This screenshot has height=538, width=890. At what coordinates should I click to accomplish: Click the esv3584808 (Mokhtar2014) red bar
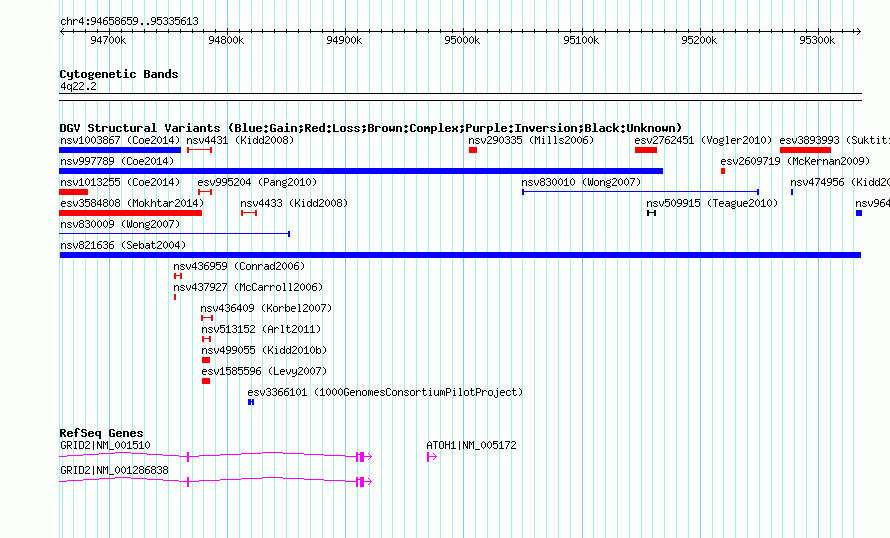[131, 213]
